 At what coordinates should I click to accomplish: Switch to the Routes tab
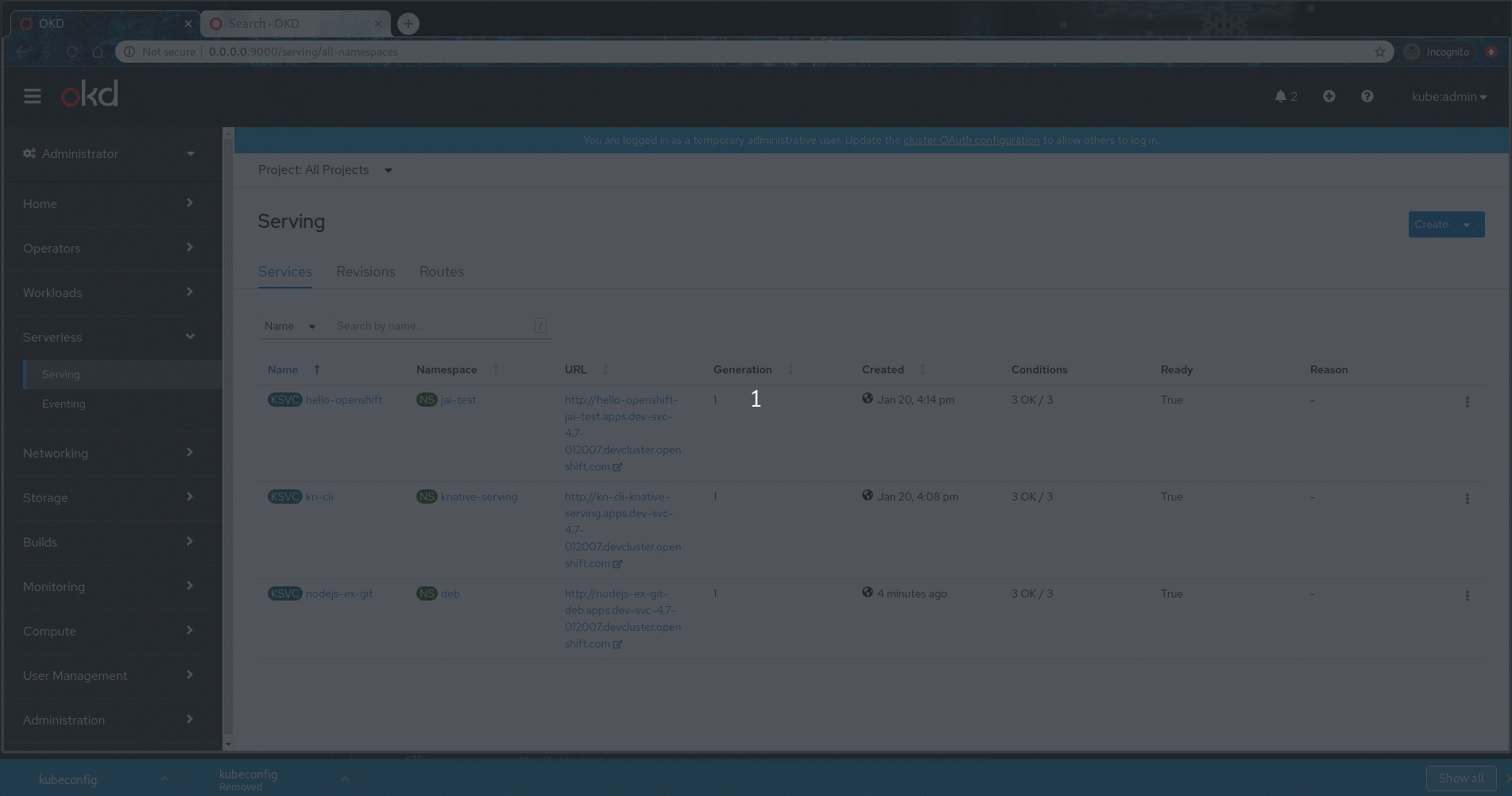[442, 272]
